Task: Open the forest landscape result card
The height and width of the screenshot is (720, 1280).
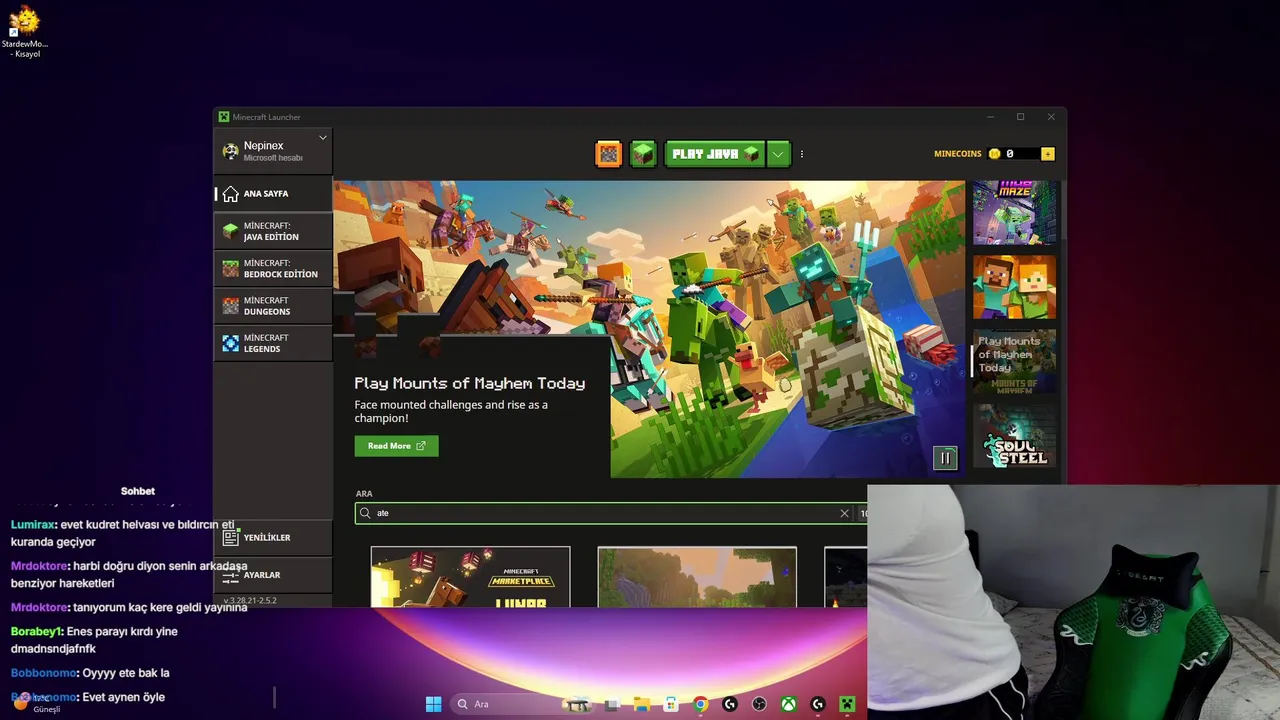Action: (697, 577)
